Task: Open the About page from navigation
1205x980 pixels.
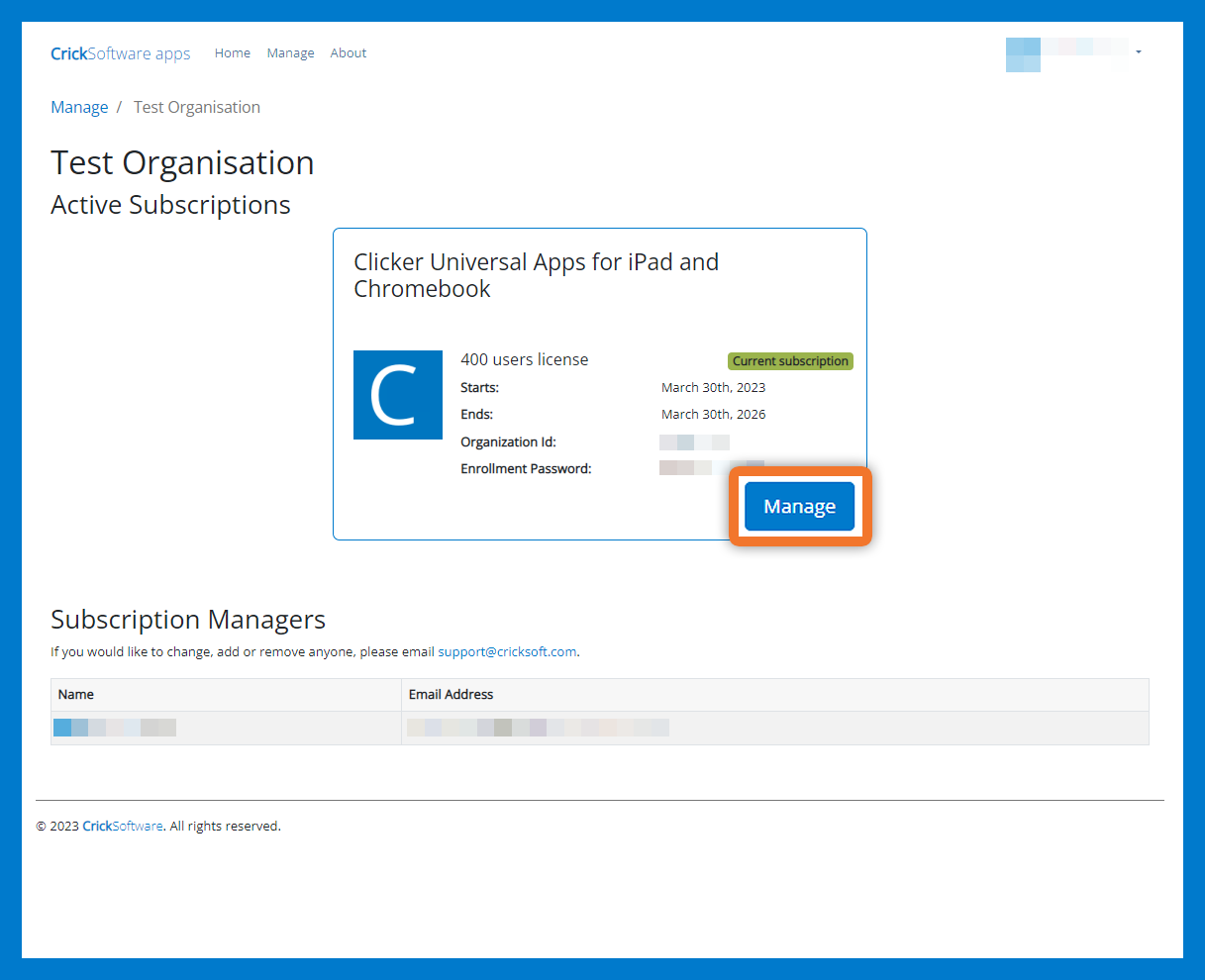Action: [x=348, y=53]
